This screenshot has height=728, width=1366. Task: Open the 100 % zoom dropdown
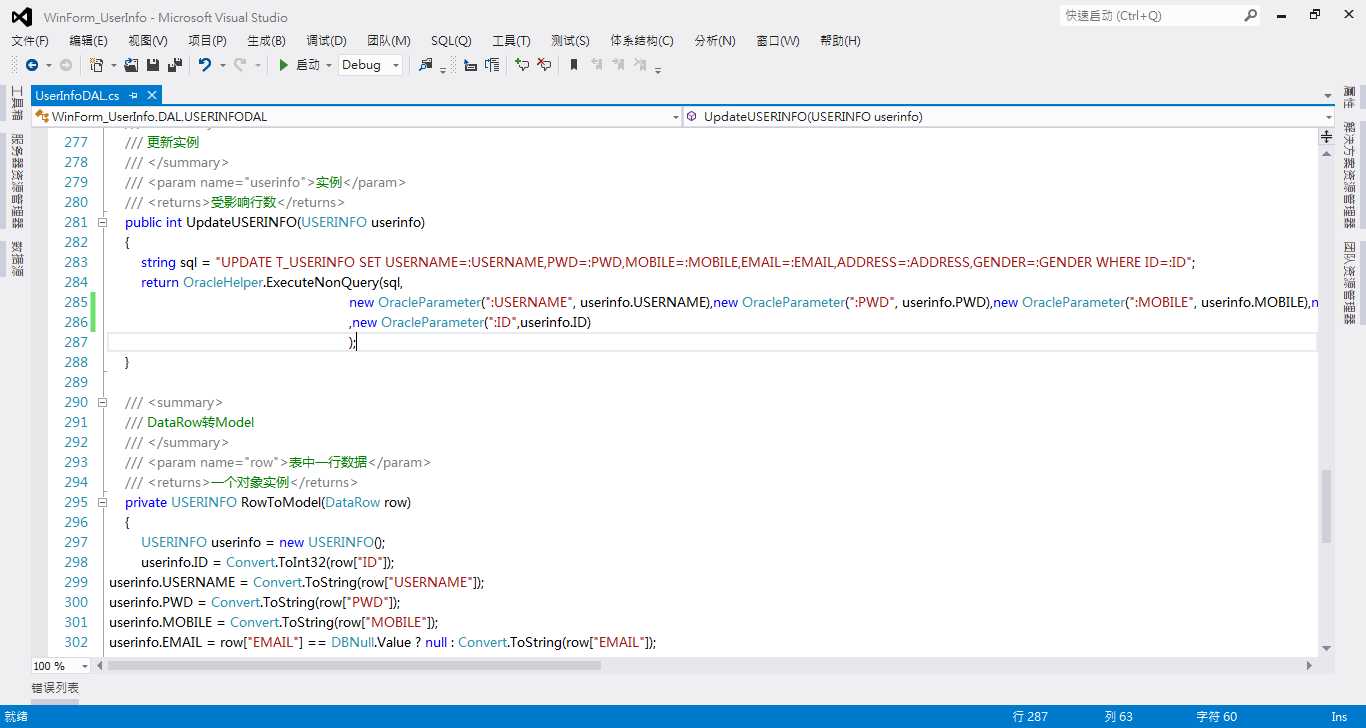[60, 666]
